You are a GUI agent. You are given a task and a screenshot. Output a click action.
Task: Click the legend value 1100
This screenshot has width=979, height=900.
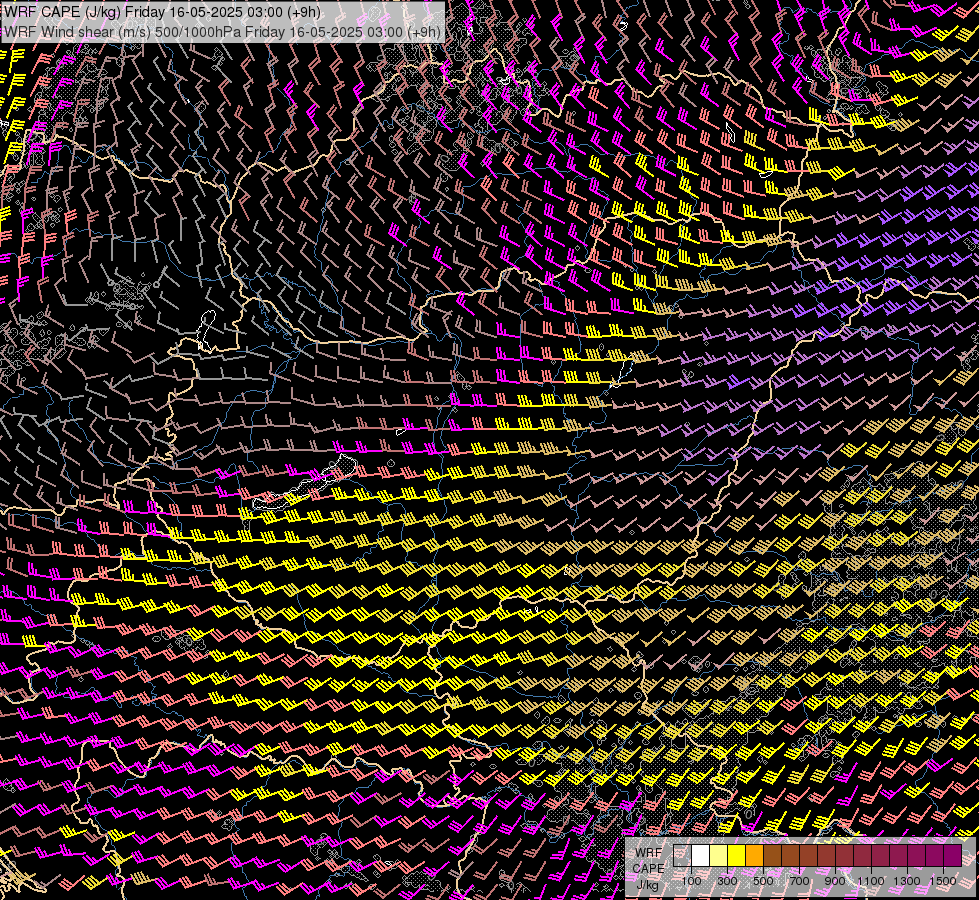[x=870, y=881]
